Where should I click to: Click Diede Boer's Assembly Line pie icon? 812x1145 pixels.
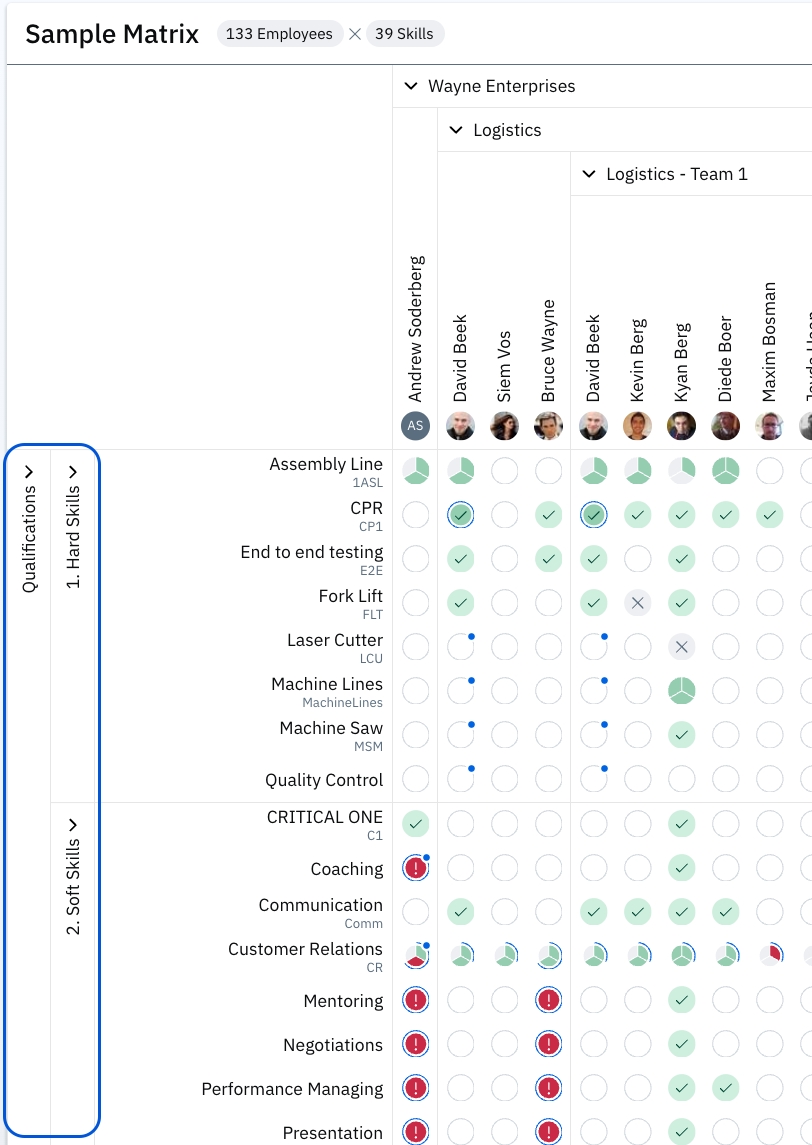[725, 471]
